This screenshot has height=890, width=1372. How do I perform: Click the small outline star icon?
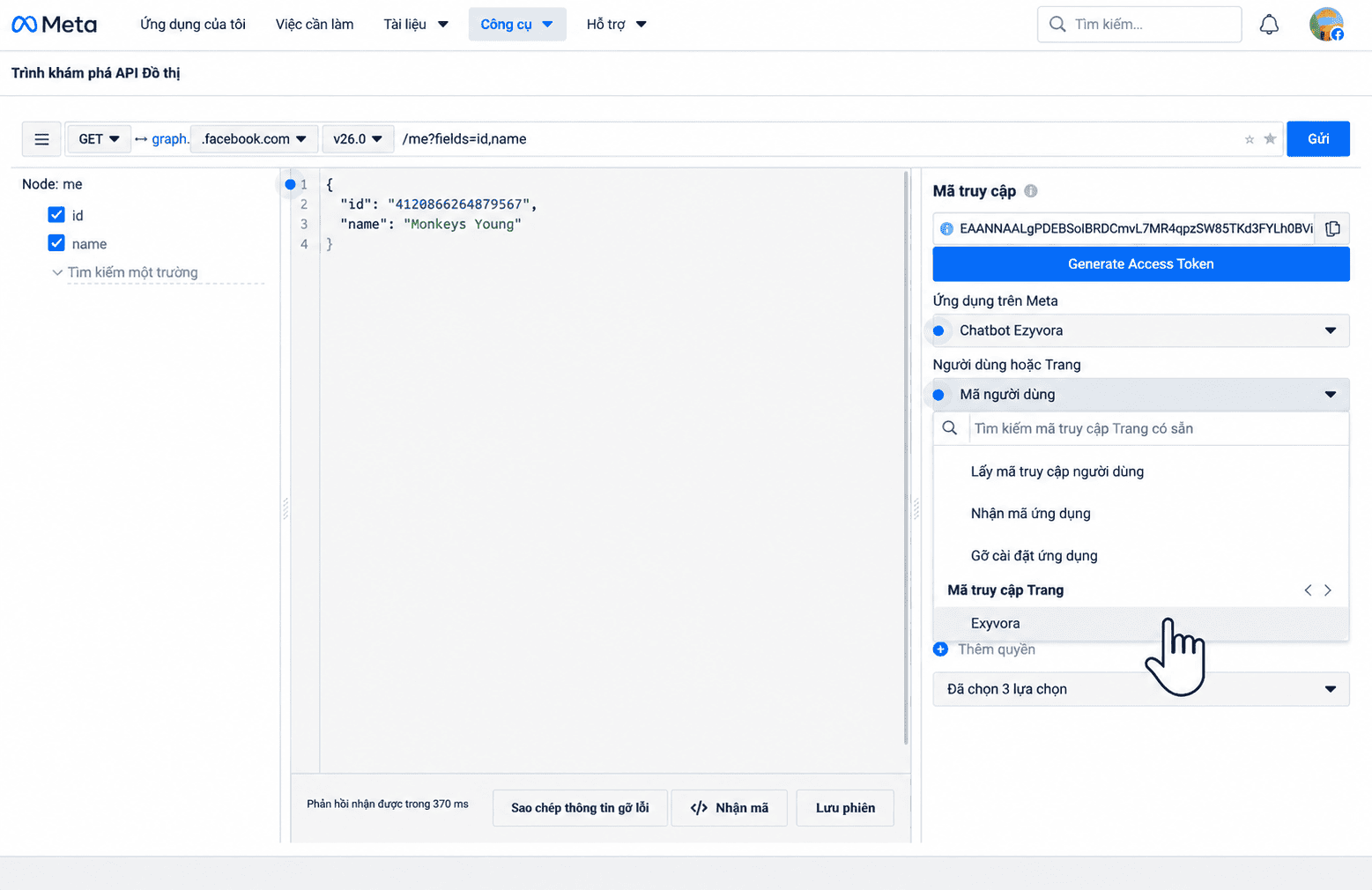[x=1250, y=139]
